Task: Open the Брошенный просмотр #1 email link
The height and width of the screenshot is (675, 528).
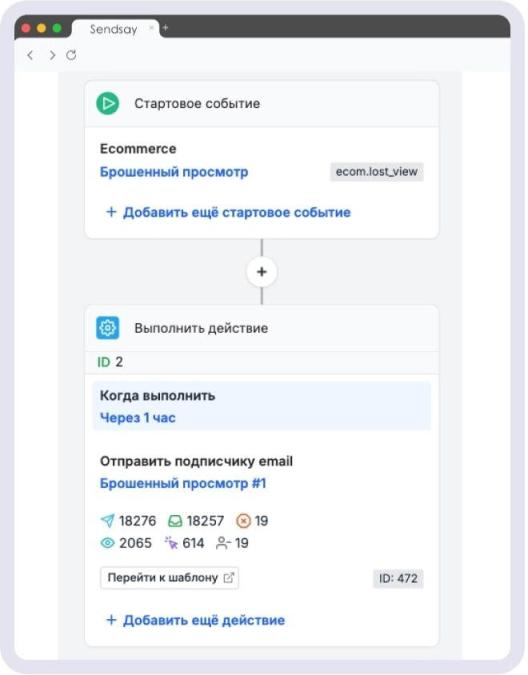Action: (x=183, y=483)
